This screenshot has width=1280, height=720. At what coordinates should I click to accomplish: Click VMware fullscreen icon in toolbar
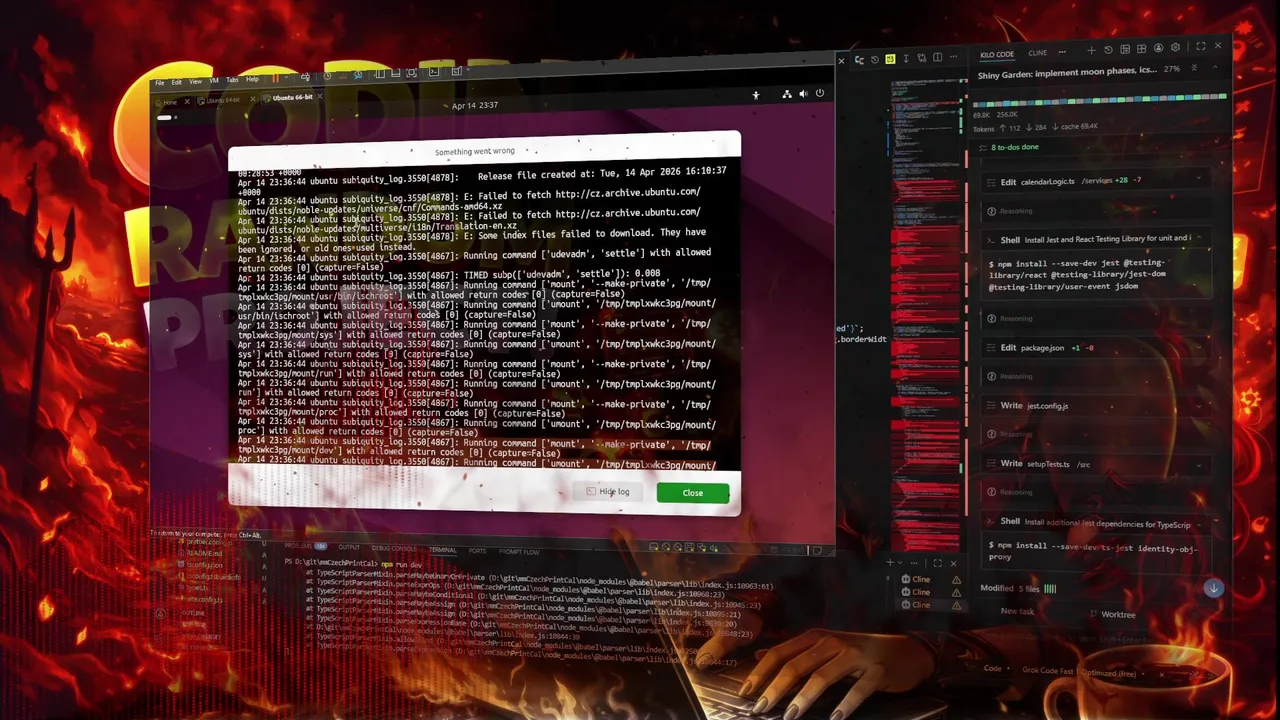412,73
